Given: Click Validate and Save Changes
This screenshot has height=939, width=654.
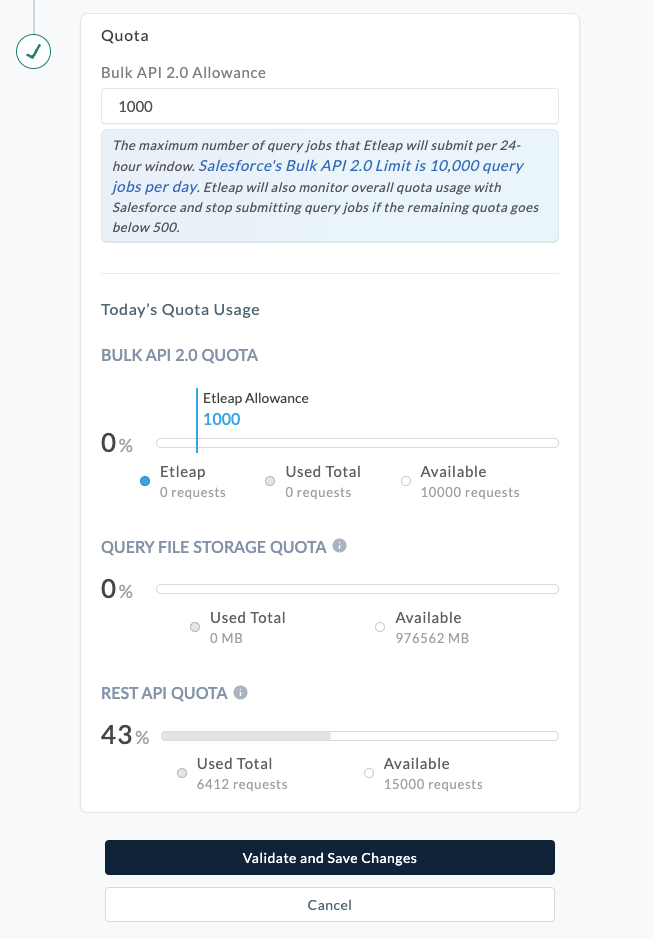Looking at the screenshot, I should tap(329, 857).
